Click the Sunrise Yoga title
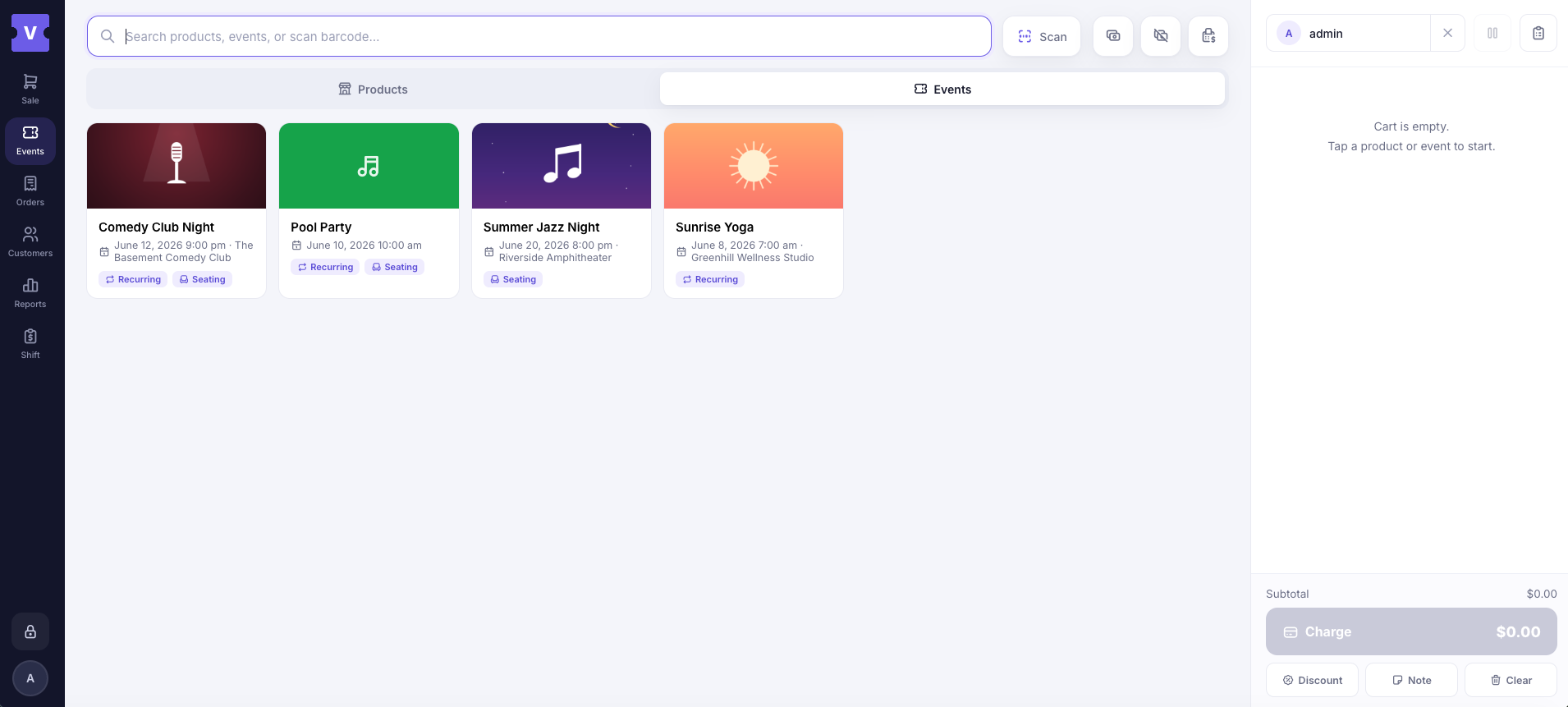 pyautogui.click(x=714, y=227)
